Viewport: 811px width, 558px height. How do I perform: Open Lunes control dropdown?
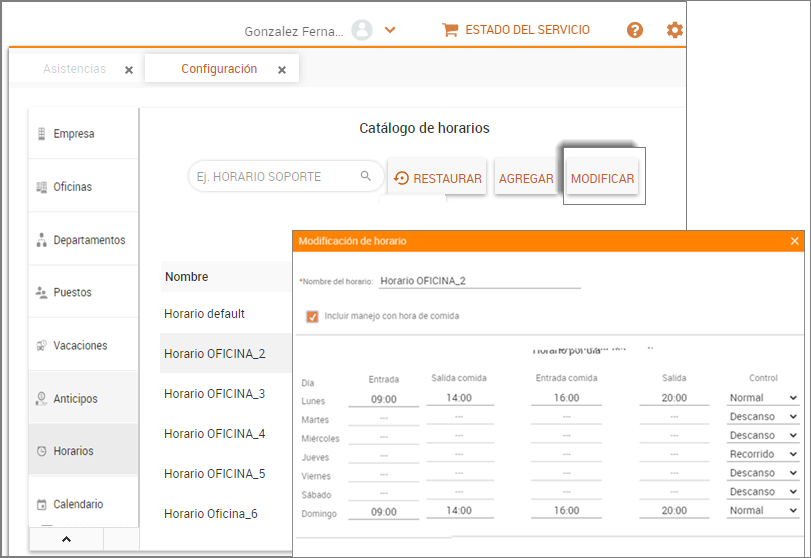pos(763,398)
